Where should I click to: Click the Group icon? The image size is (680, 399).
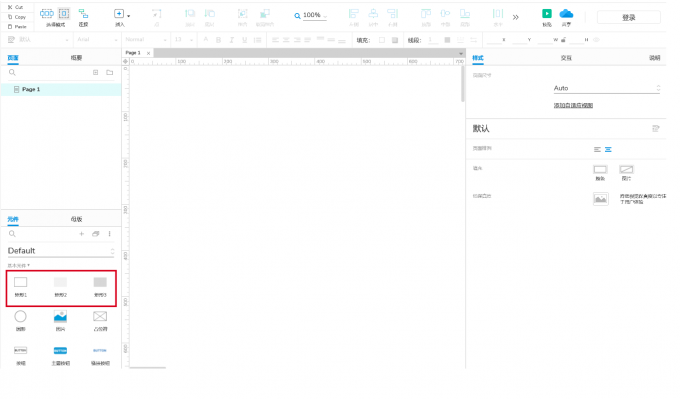click(x=243, y=14)
